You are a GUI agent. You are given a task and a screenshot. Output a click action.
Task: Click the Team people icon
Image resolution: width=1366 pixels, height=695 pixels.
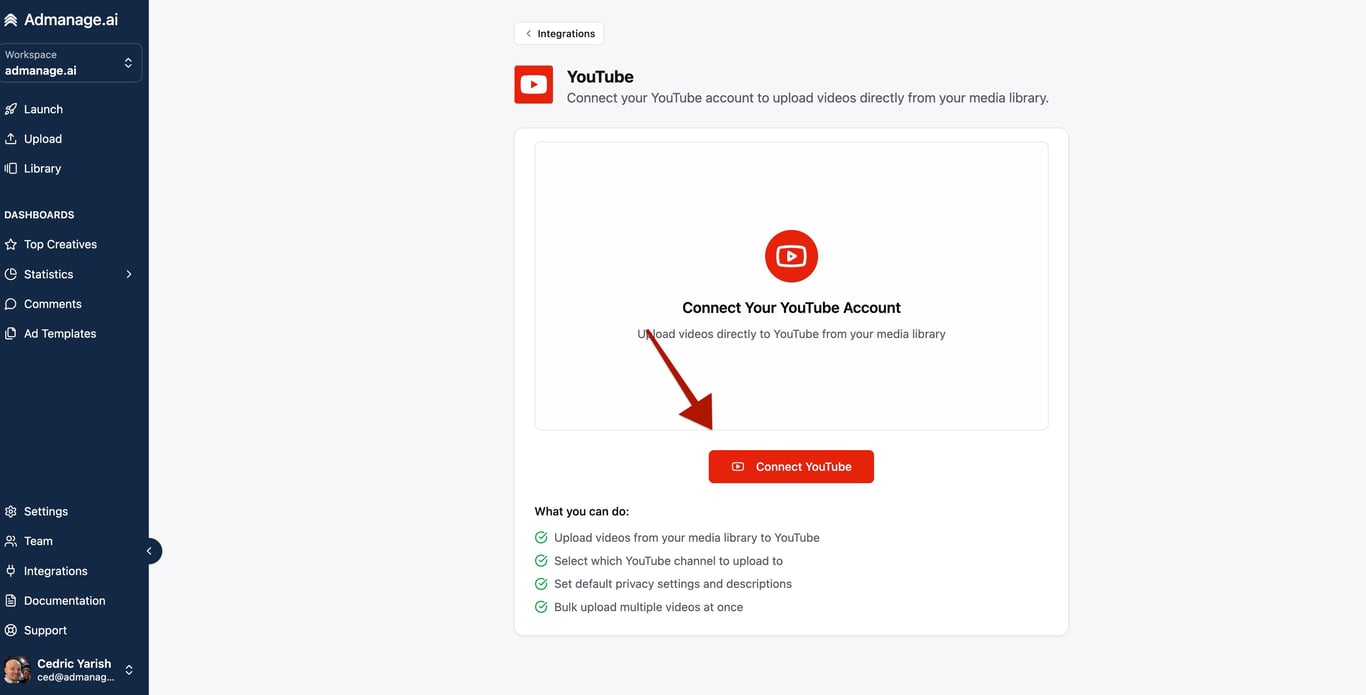tap(11, 541)
